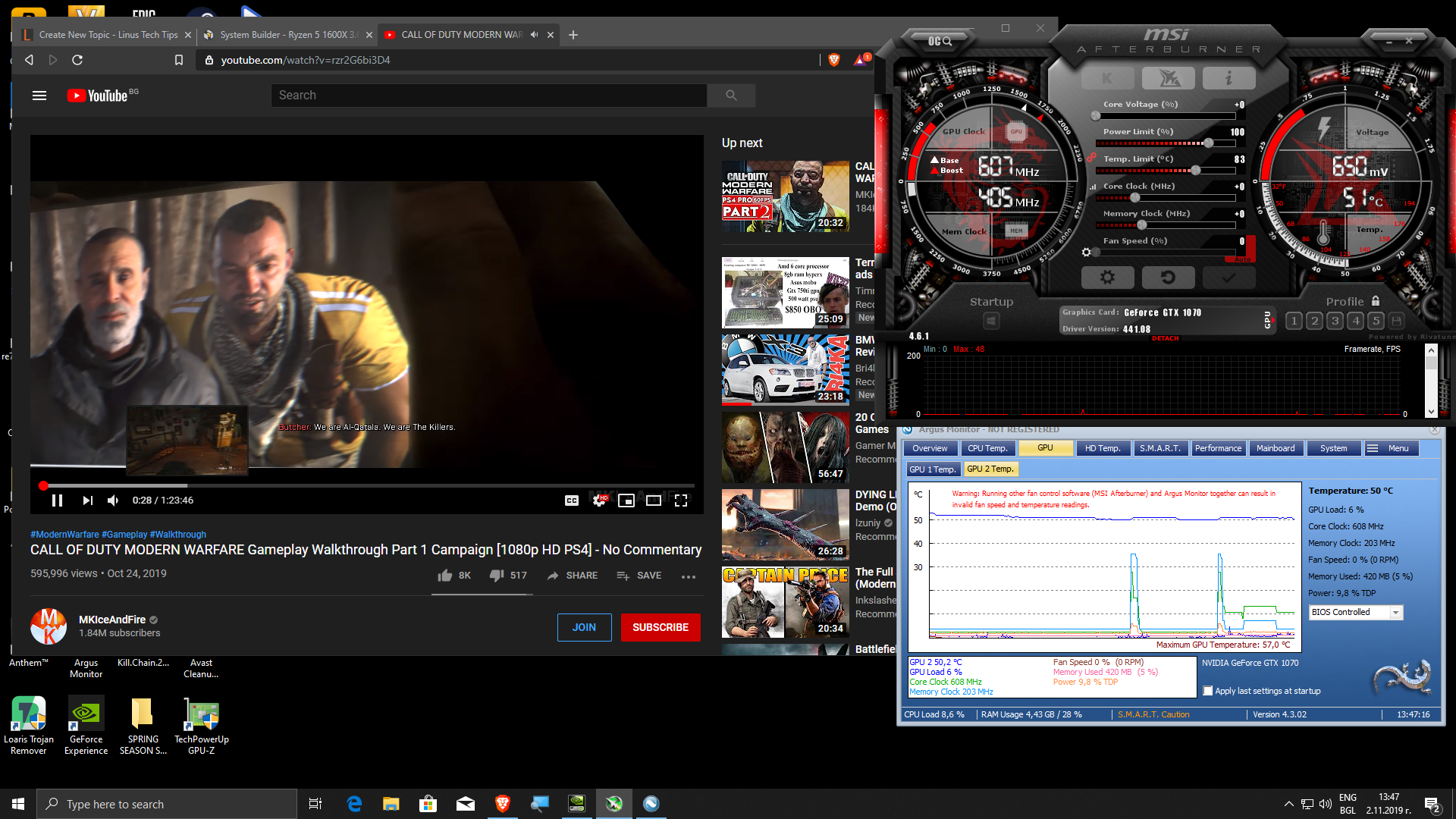The image size is (1456, 819).
Task: Enable Apply last settings at startup
Action: point(1209,691)
